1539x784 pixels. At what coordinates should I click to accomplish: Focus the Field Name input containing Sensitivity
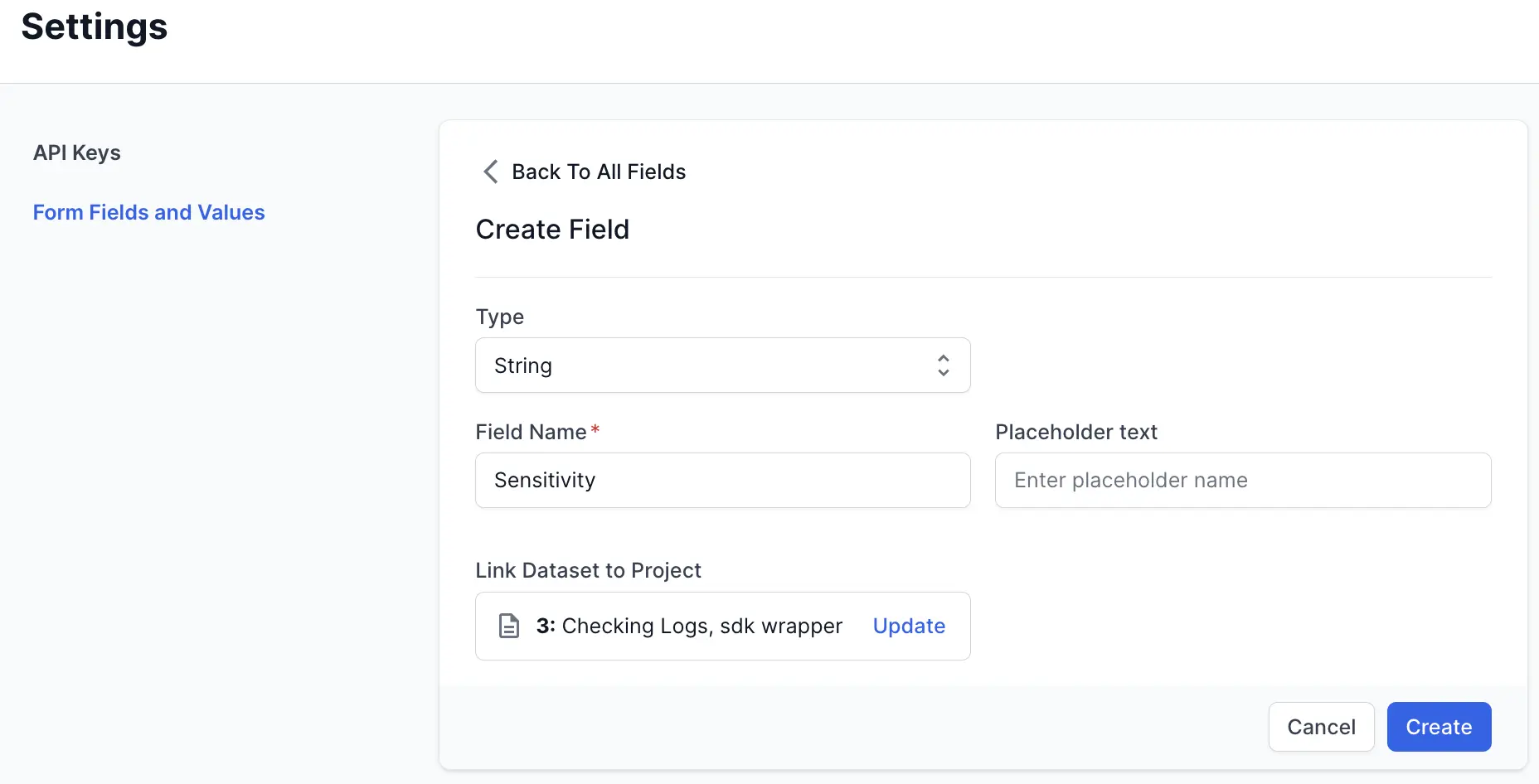coord(721,480)
